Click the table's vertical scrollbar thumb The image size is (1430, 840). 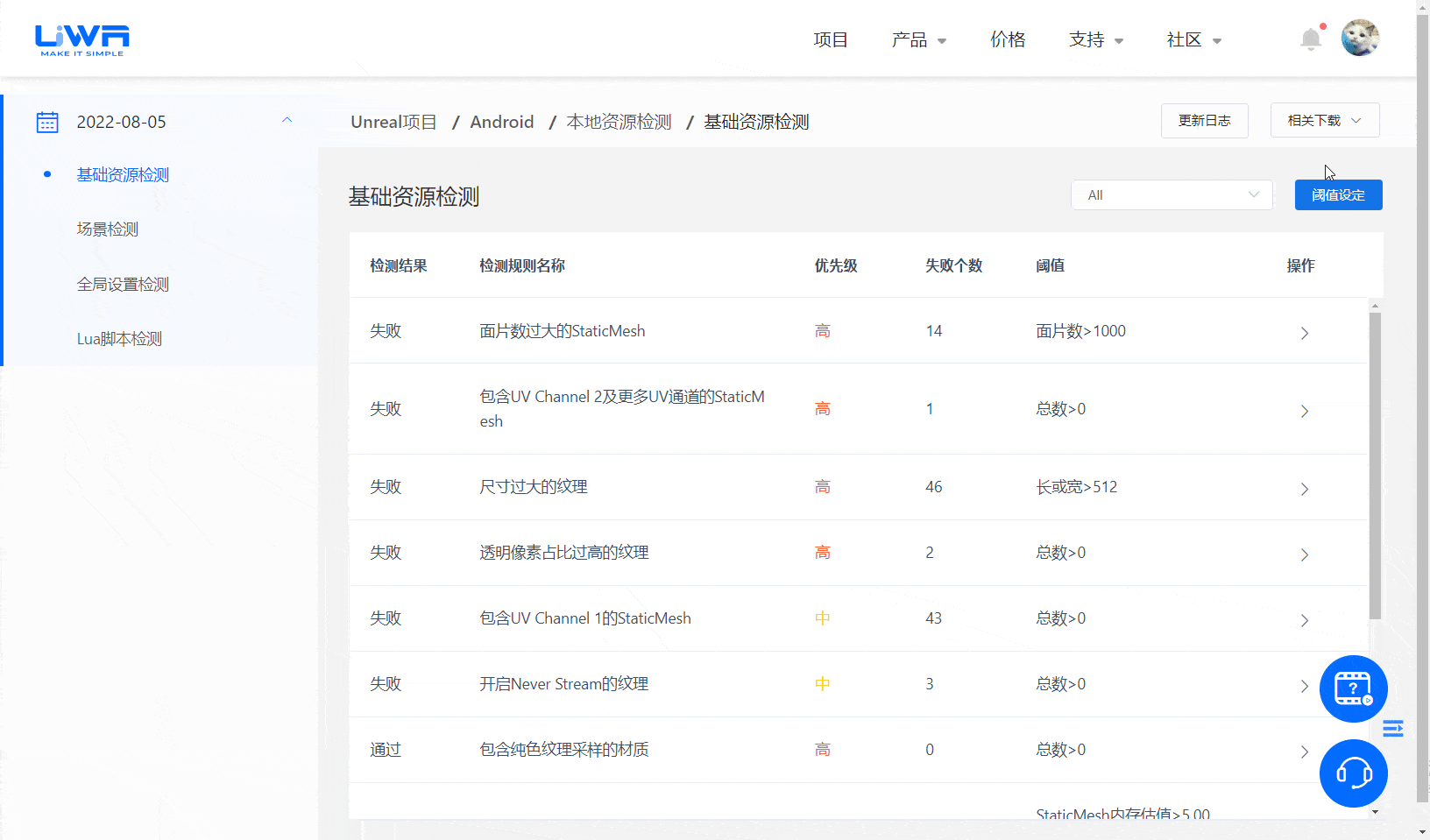pos(1375,464)
